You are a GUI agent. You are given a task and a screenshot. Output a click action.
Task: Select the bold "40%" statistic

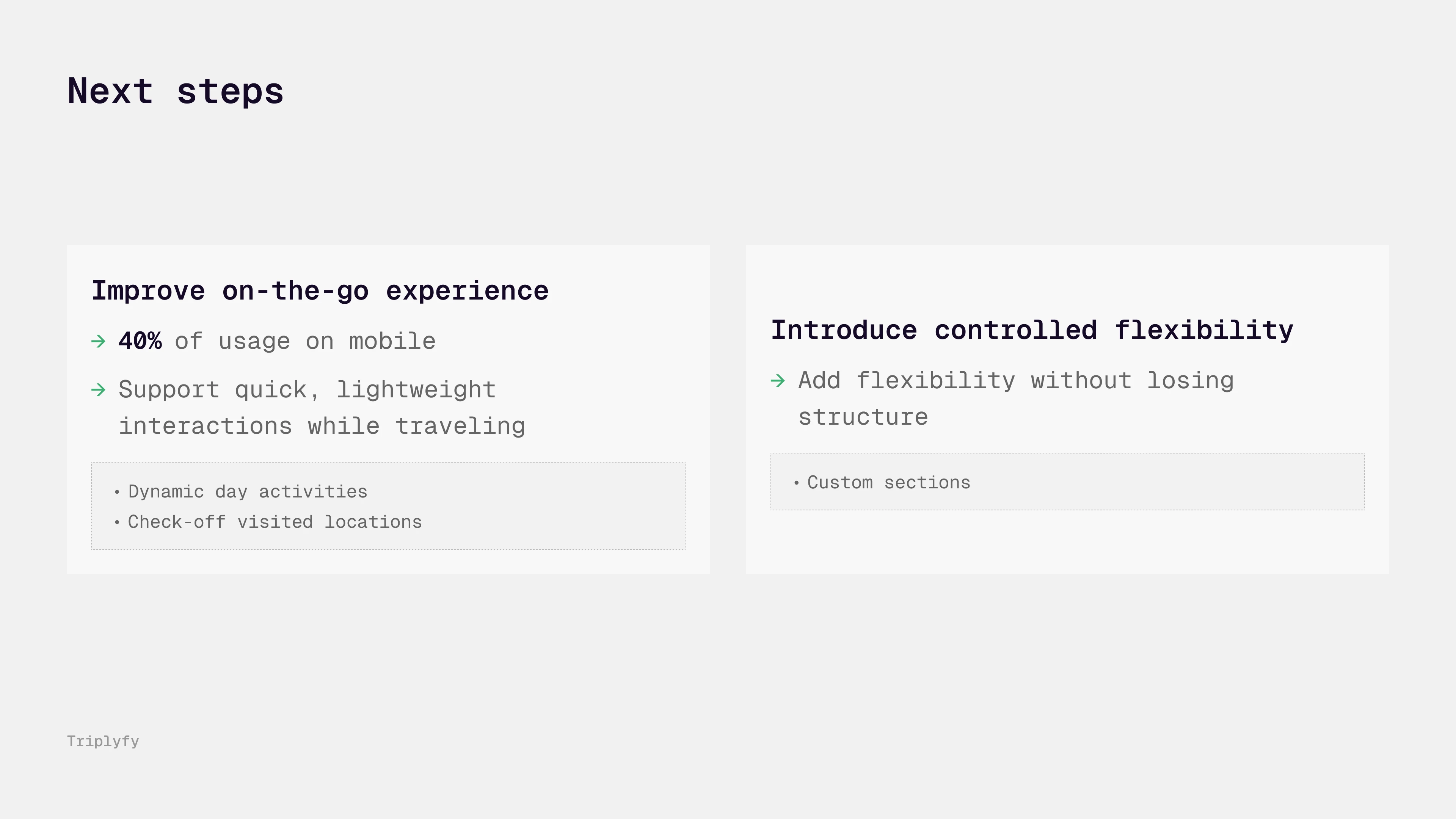point(140,341)
